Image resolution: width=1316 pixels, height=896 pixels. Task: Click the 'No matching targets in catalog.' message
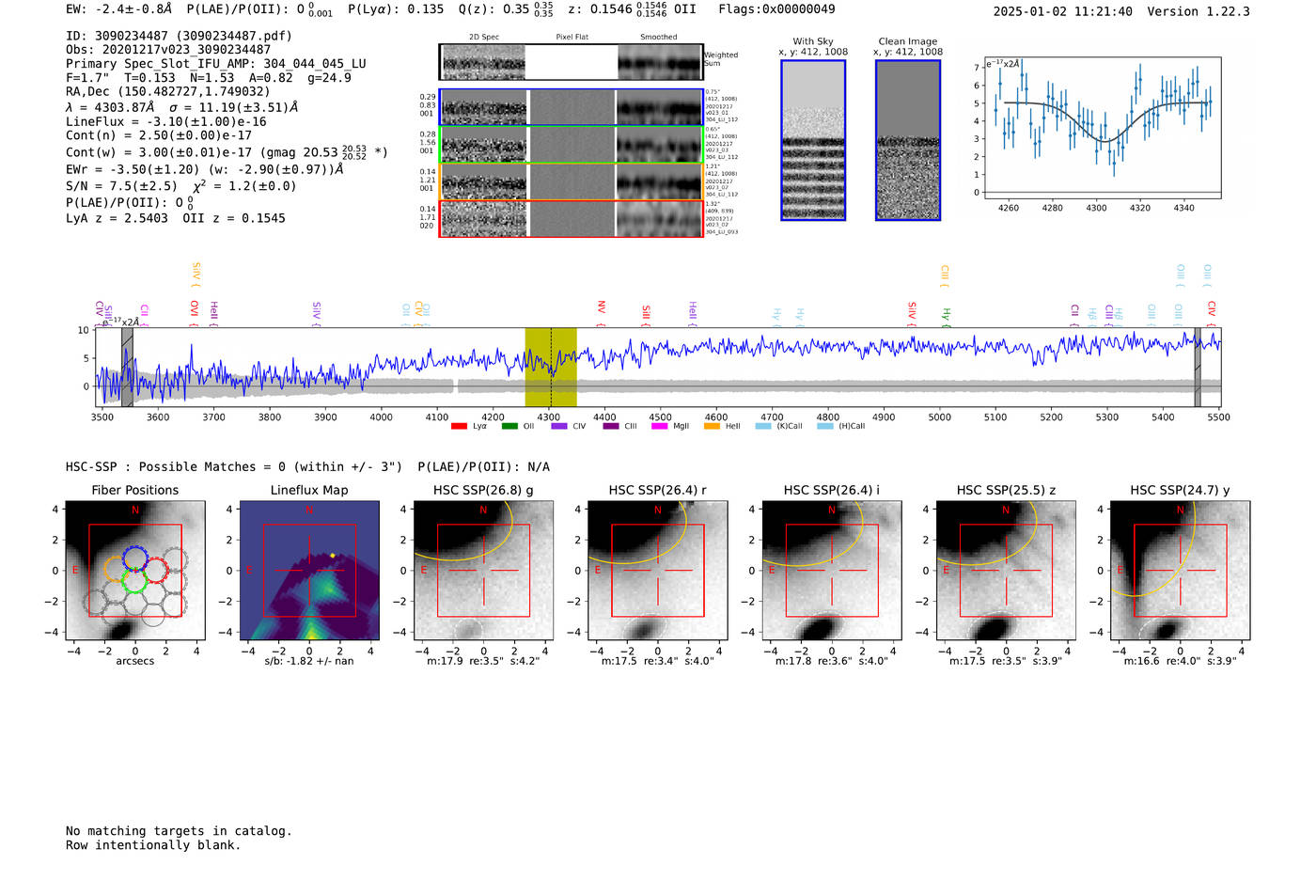tap(179, 831)
